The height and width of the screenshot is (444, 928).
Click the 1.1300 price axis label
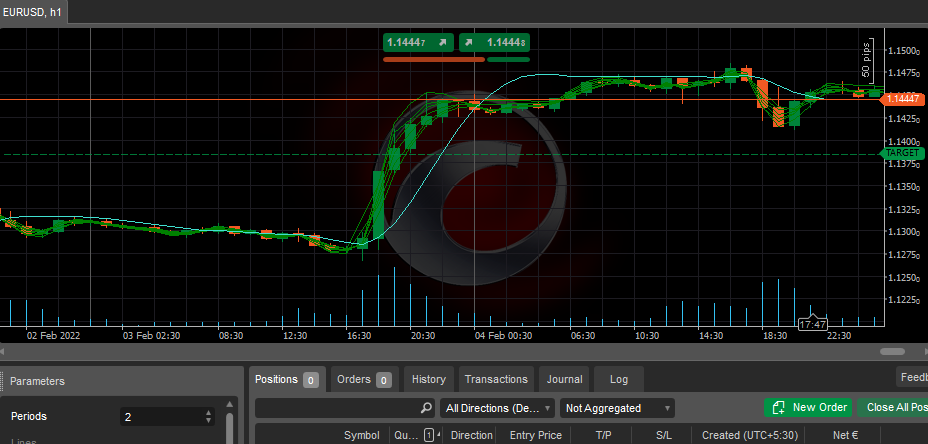coord(904,232)
